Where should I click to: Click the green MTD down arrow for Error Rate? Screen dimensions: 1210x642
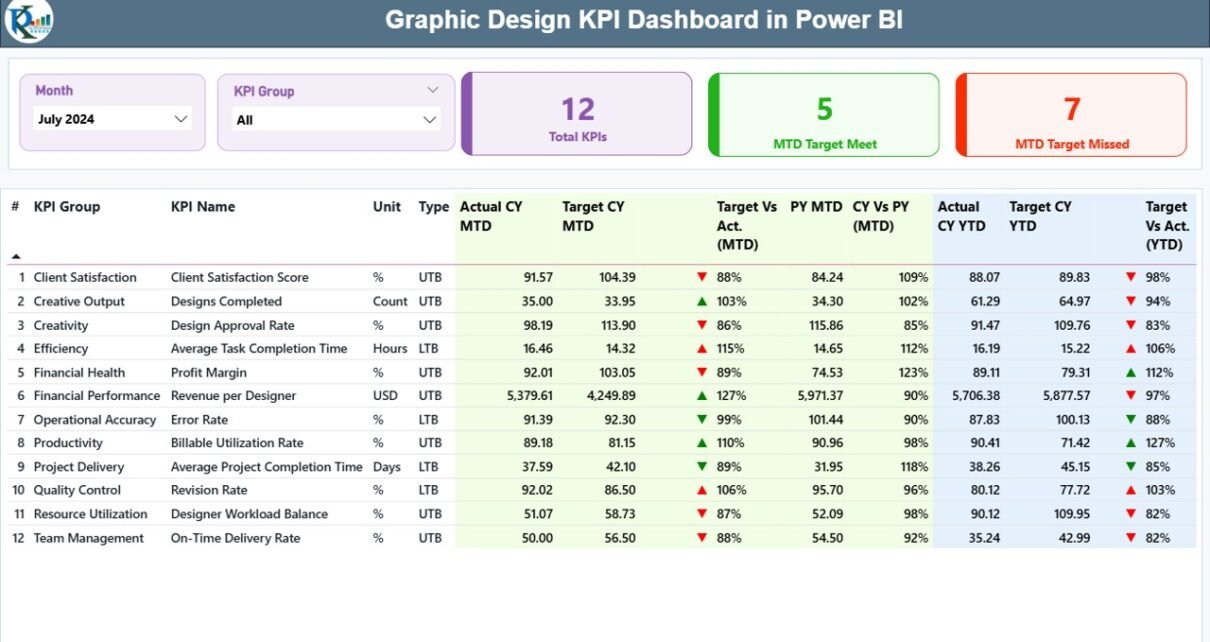click(702, 420)
